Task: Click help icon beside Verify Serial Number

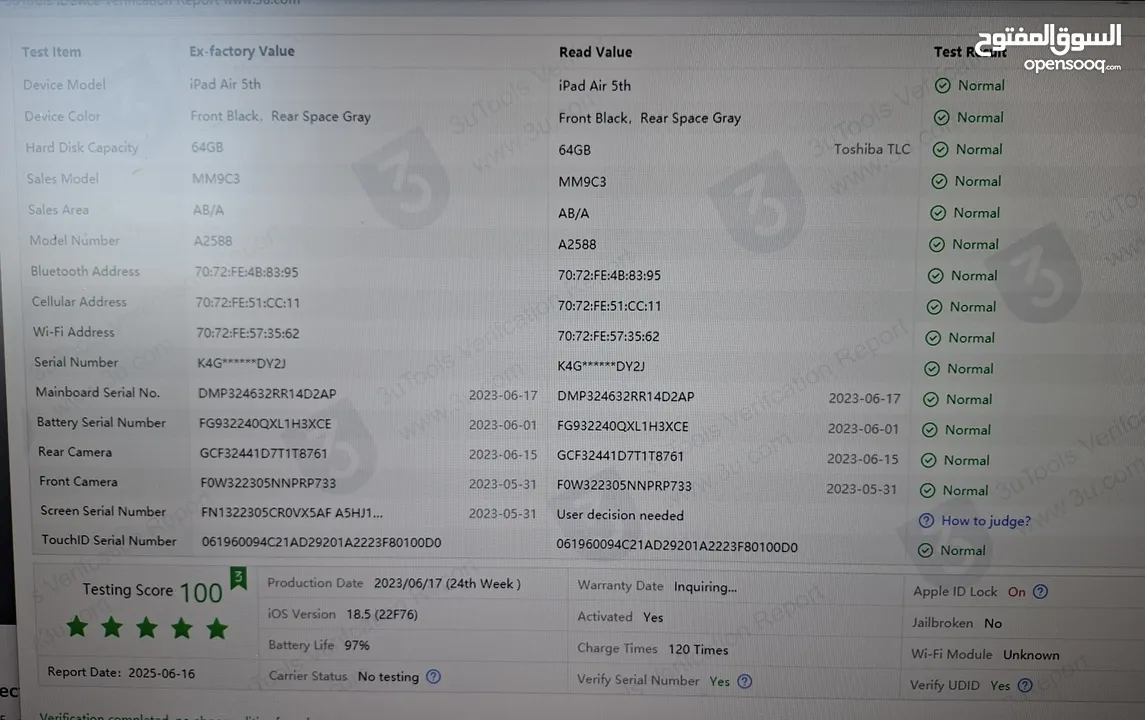Action: (x=744, y=681)
